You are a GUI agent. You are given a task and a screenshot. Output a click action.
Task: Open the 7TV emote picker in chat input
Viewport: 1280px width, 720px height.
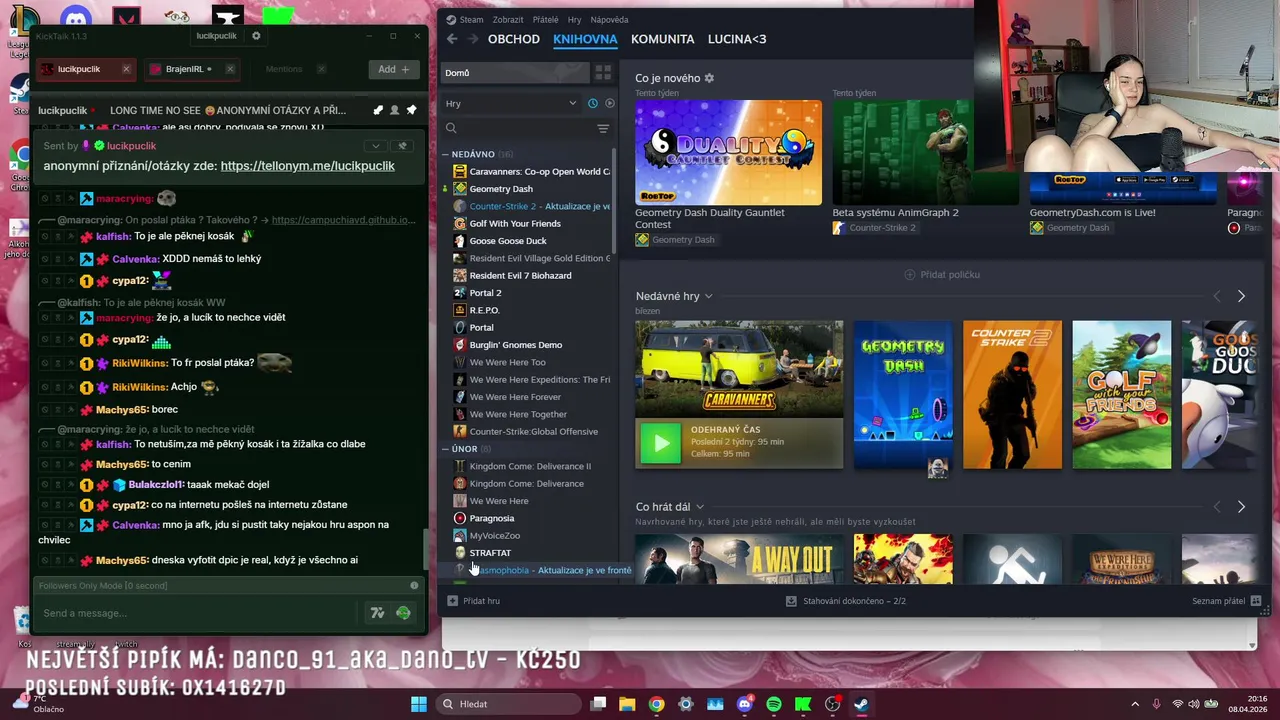[377, 613]
